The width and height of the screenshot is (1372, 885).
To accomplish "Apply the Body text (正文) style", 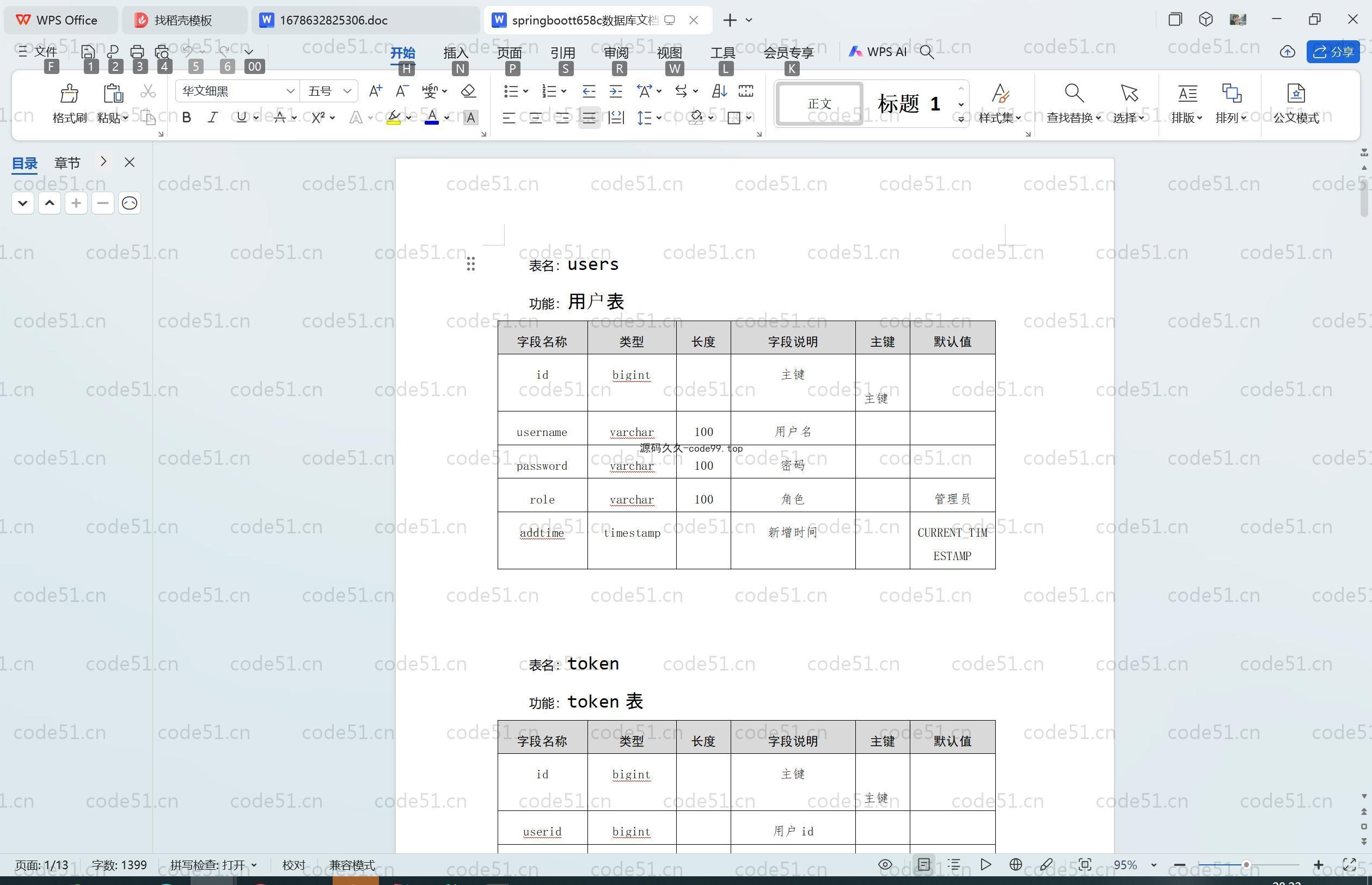I will [819, 104].
